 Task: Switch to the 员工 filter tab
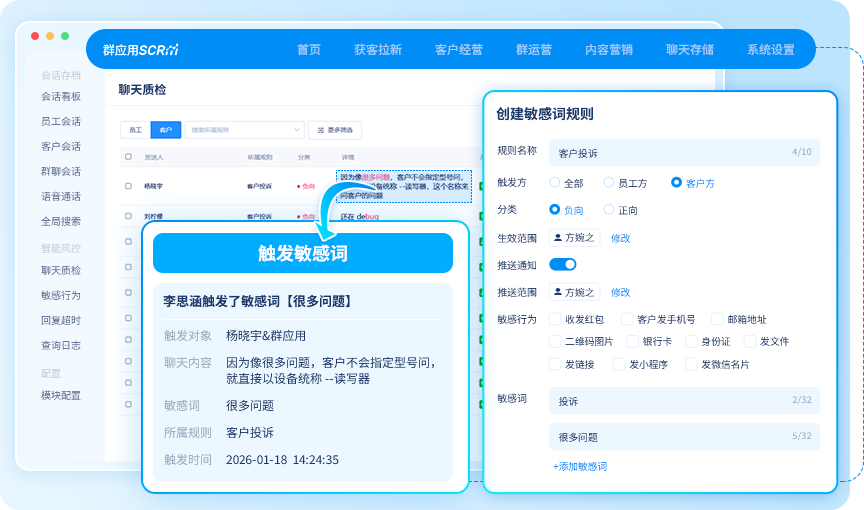(x=136, y=130)
